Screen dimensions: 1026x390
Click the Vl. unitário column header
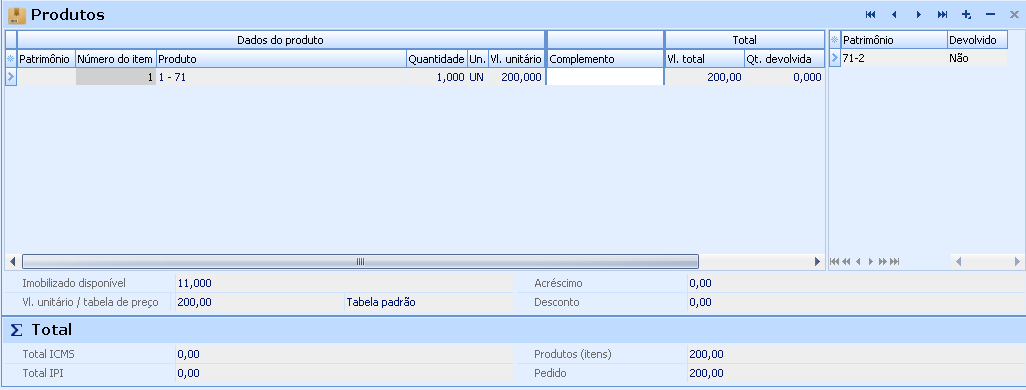[x=516, y=59]
